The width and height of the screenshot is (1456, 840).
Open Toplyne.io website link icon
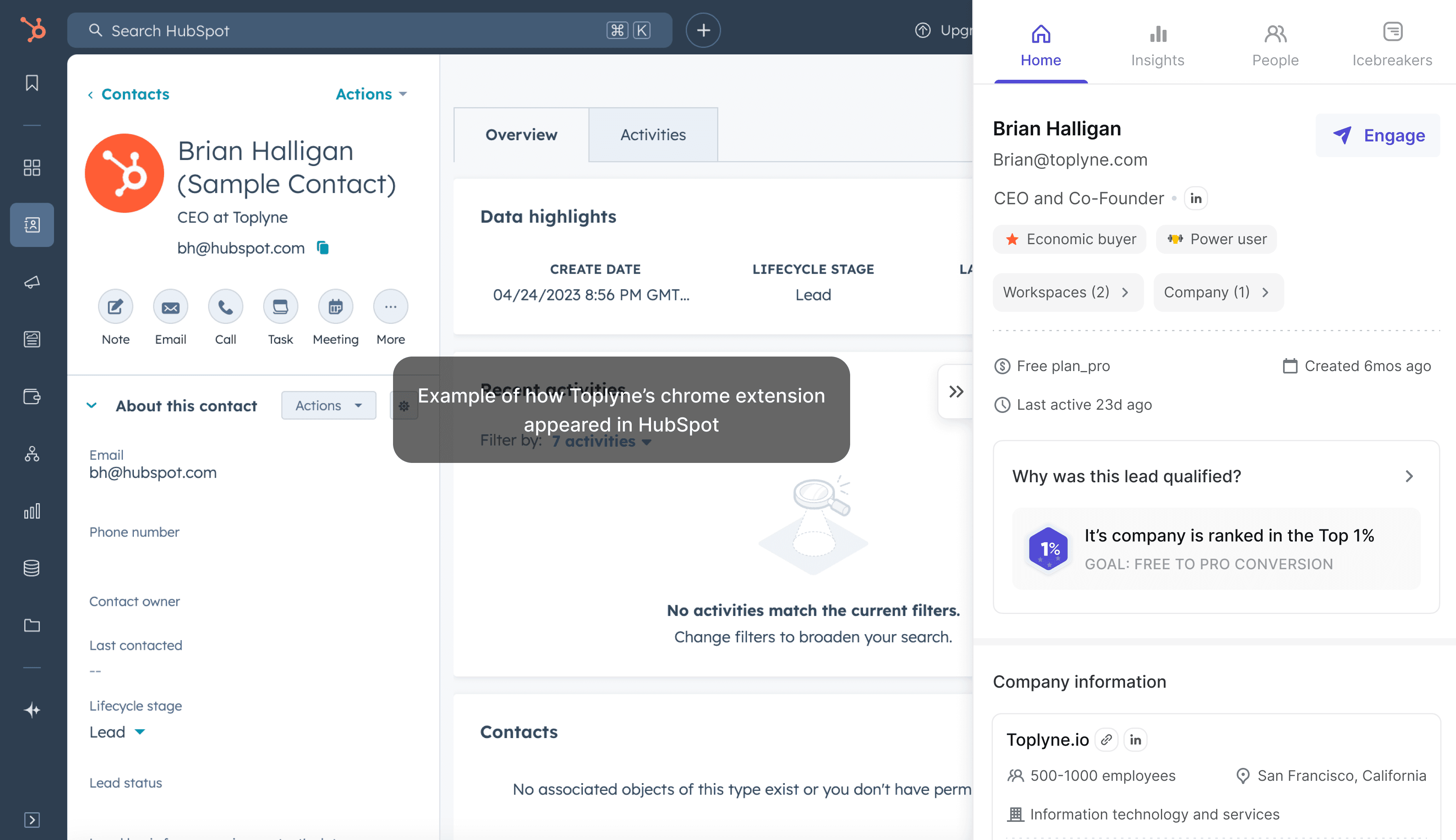pos(1106,740)
